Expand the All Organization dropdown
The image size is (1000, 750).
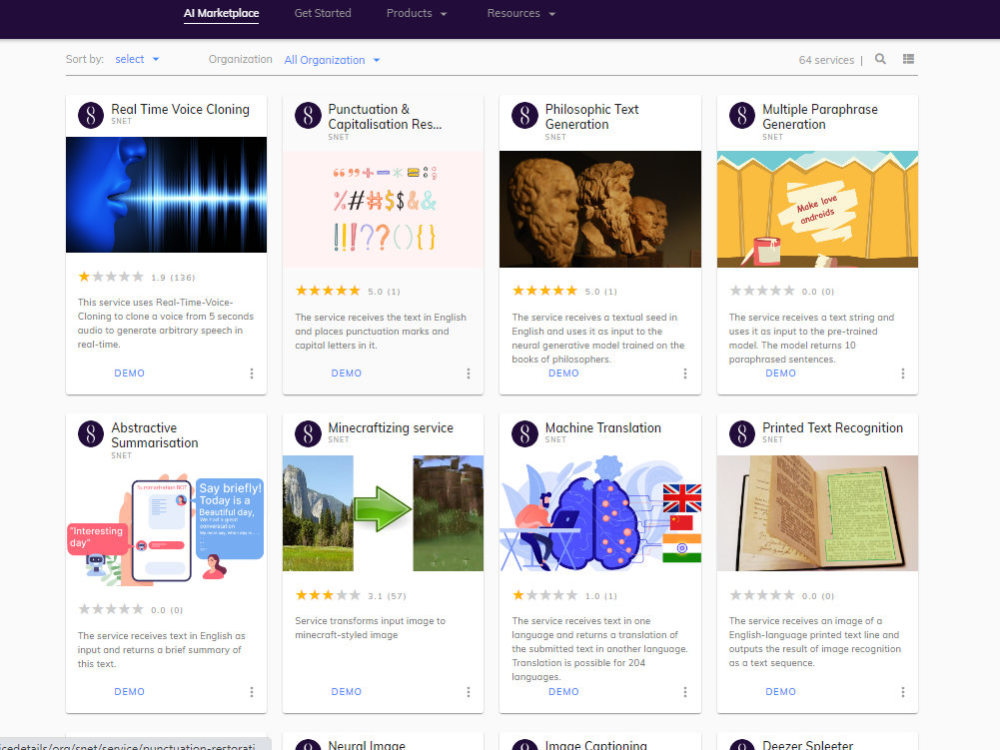tap(332, 60)
